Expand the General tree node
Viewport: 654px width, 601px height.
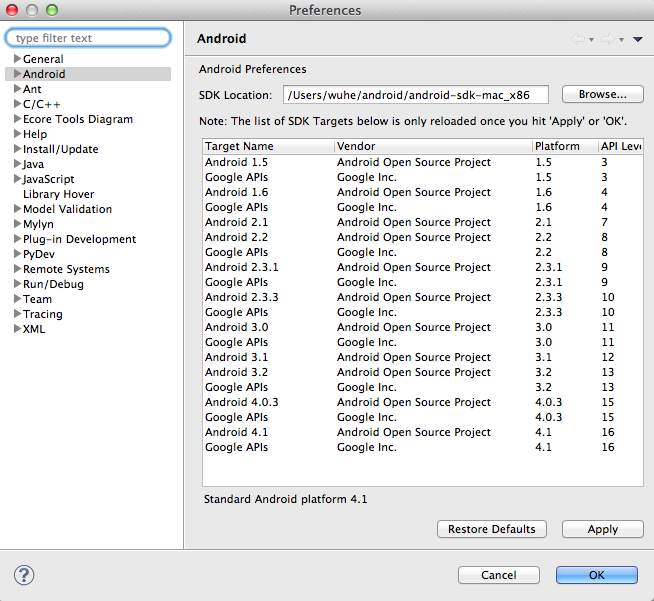[x=17, y=58]
